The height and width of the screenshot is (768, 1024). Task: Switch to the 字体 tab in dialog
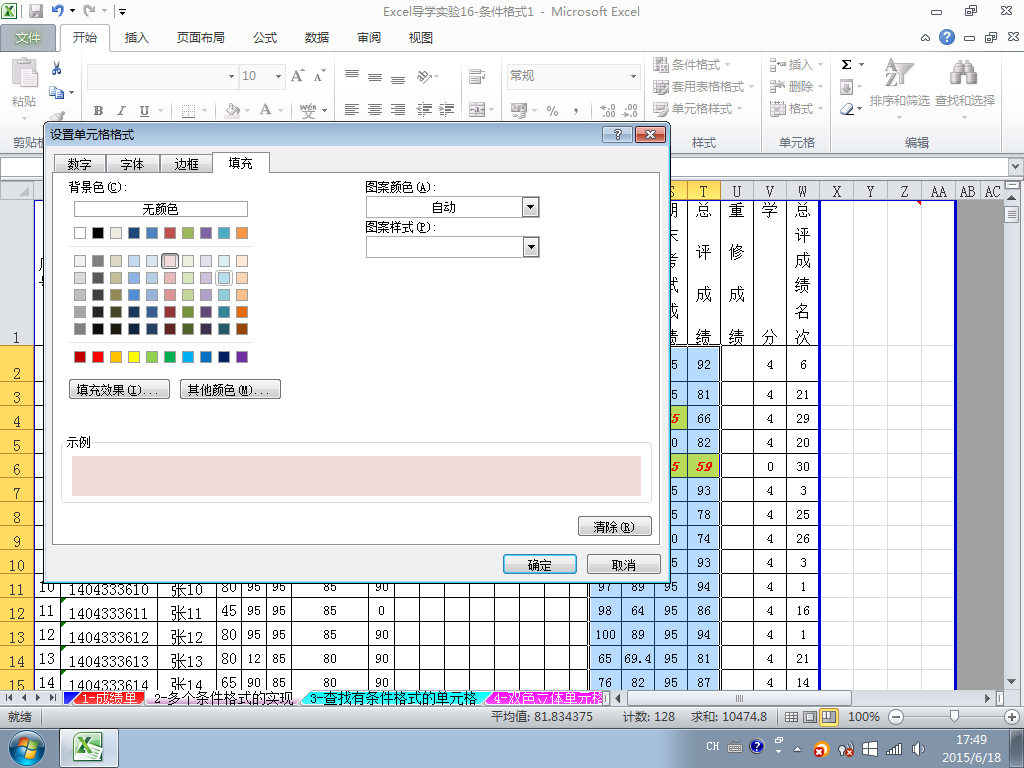click(132, 164)
